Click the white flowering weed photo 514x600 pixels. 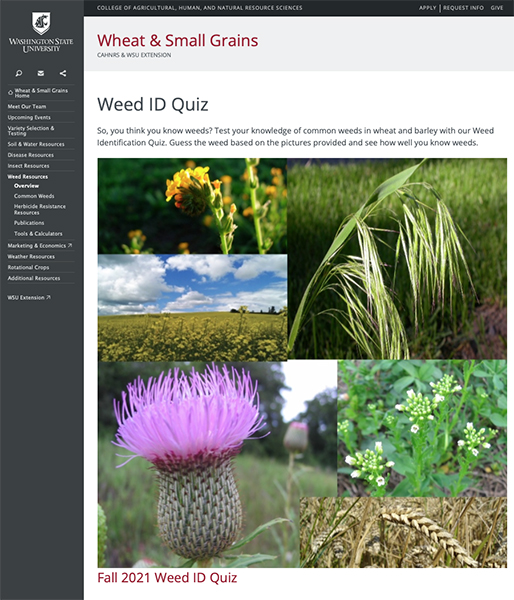(422, 428)
